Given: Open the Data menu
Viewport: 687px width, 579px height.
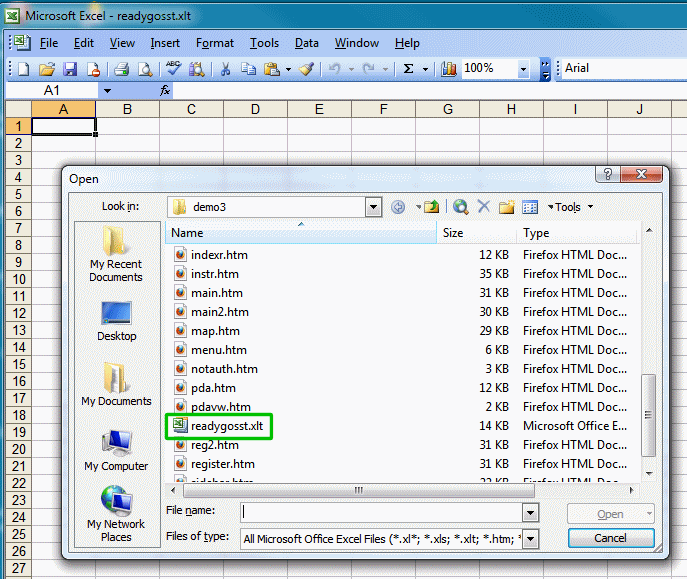Looking at the screenshot, I should pyautogui.click(x=307, y=43).
